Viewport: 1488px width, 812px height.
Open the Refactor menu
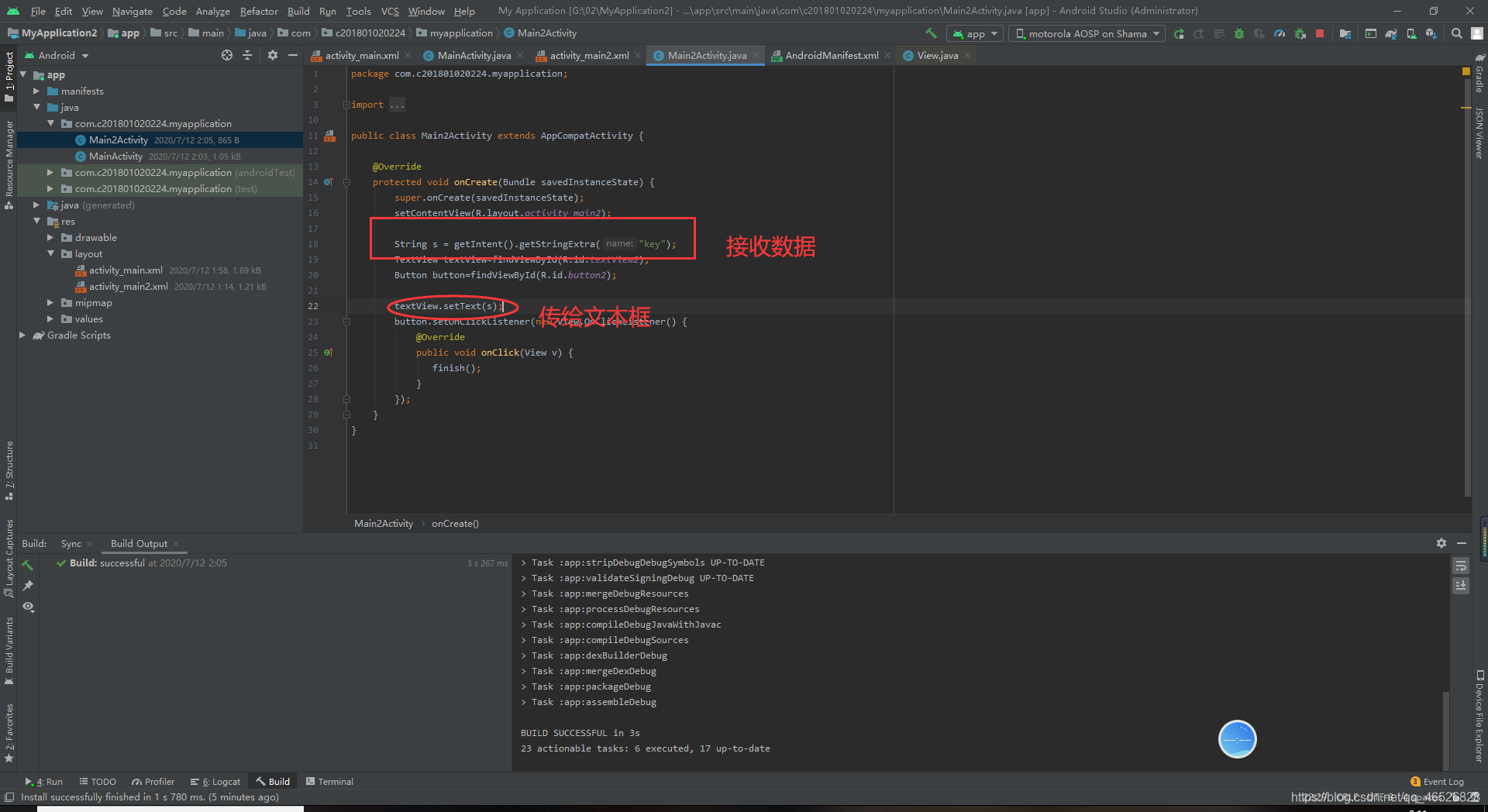tap(259, 11)
